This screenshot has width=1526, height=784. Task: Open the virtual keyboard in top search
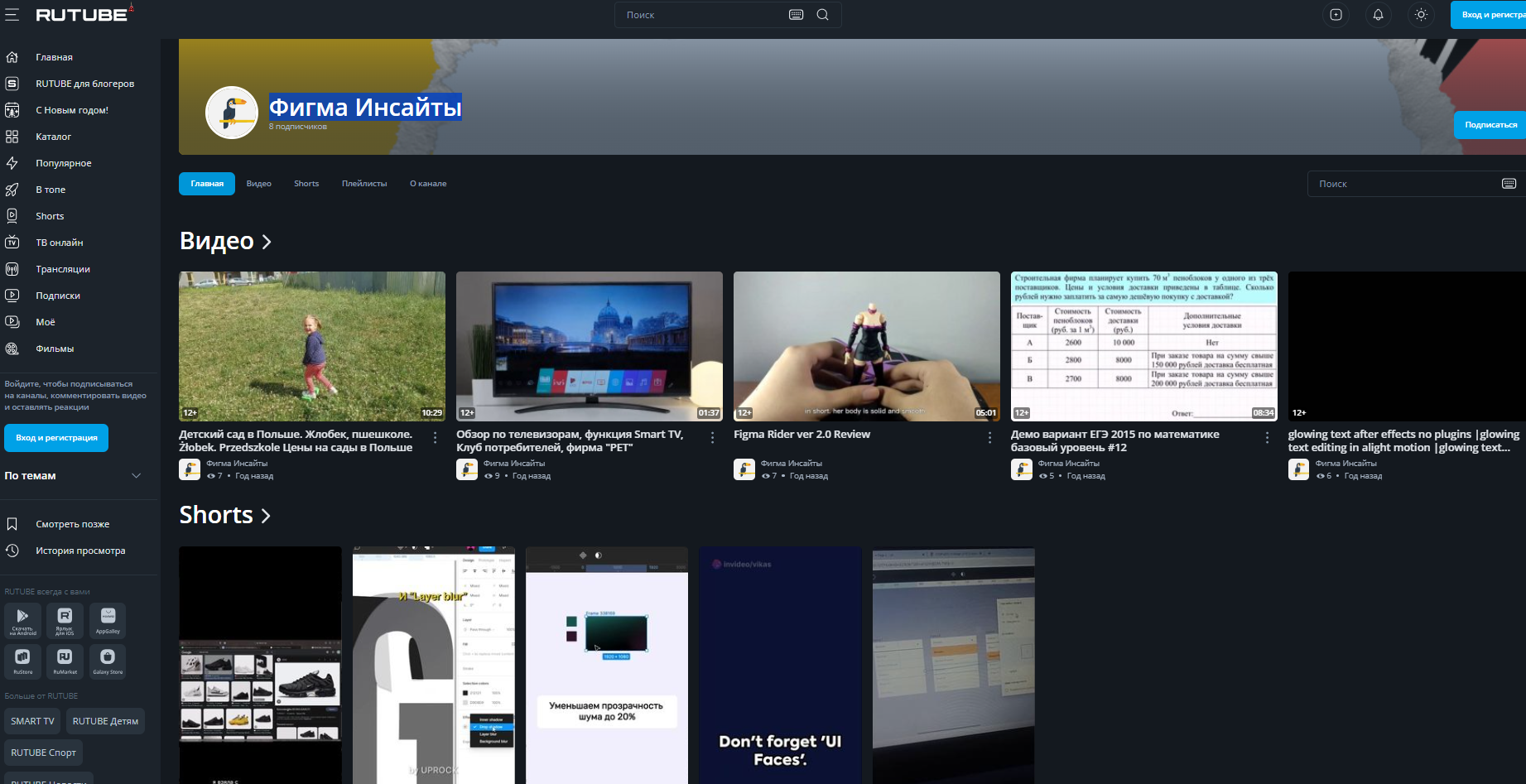point(797,15)
